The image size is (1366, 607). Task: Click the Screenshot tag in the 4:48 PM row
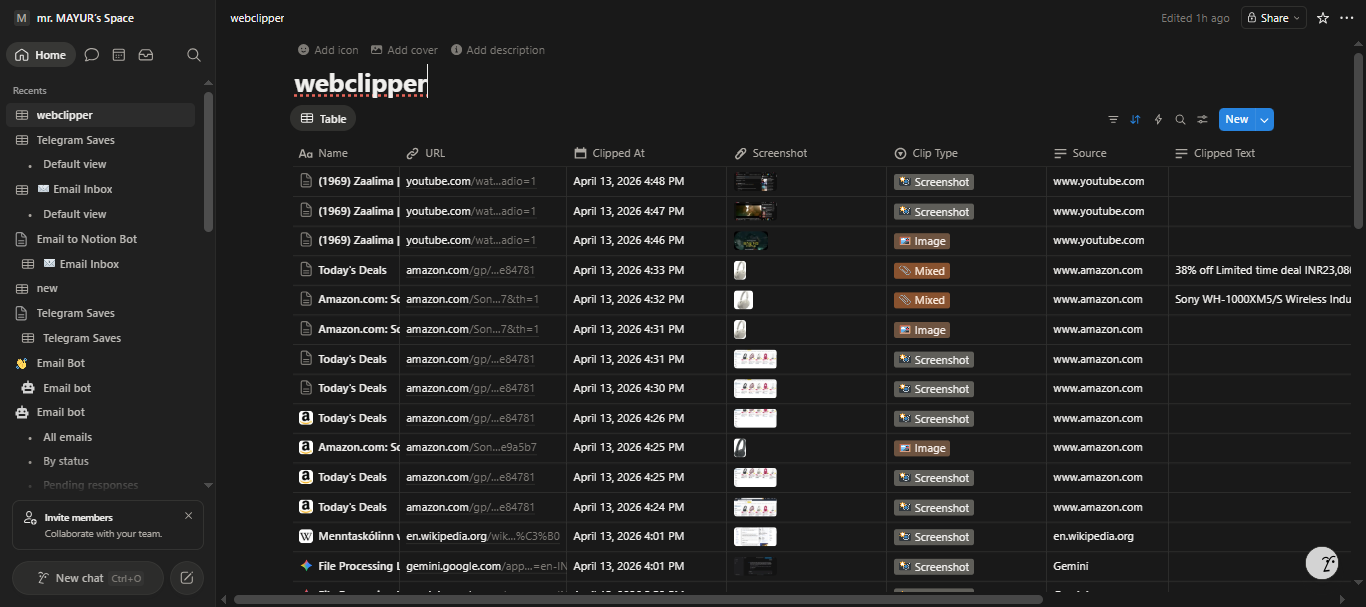934,182
